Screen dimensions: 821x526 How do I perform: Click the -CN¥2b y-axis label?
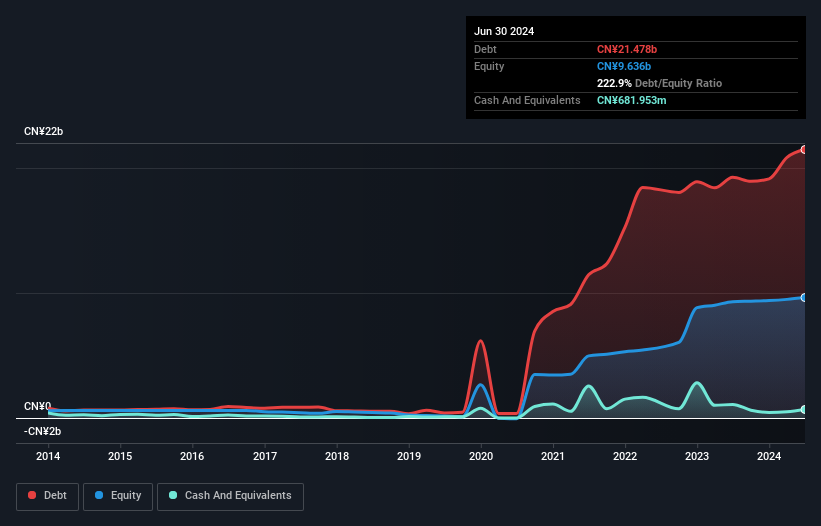click(42, 431)
